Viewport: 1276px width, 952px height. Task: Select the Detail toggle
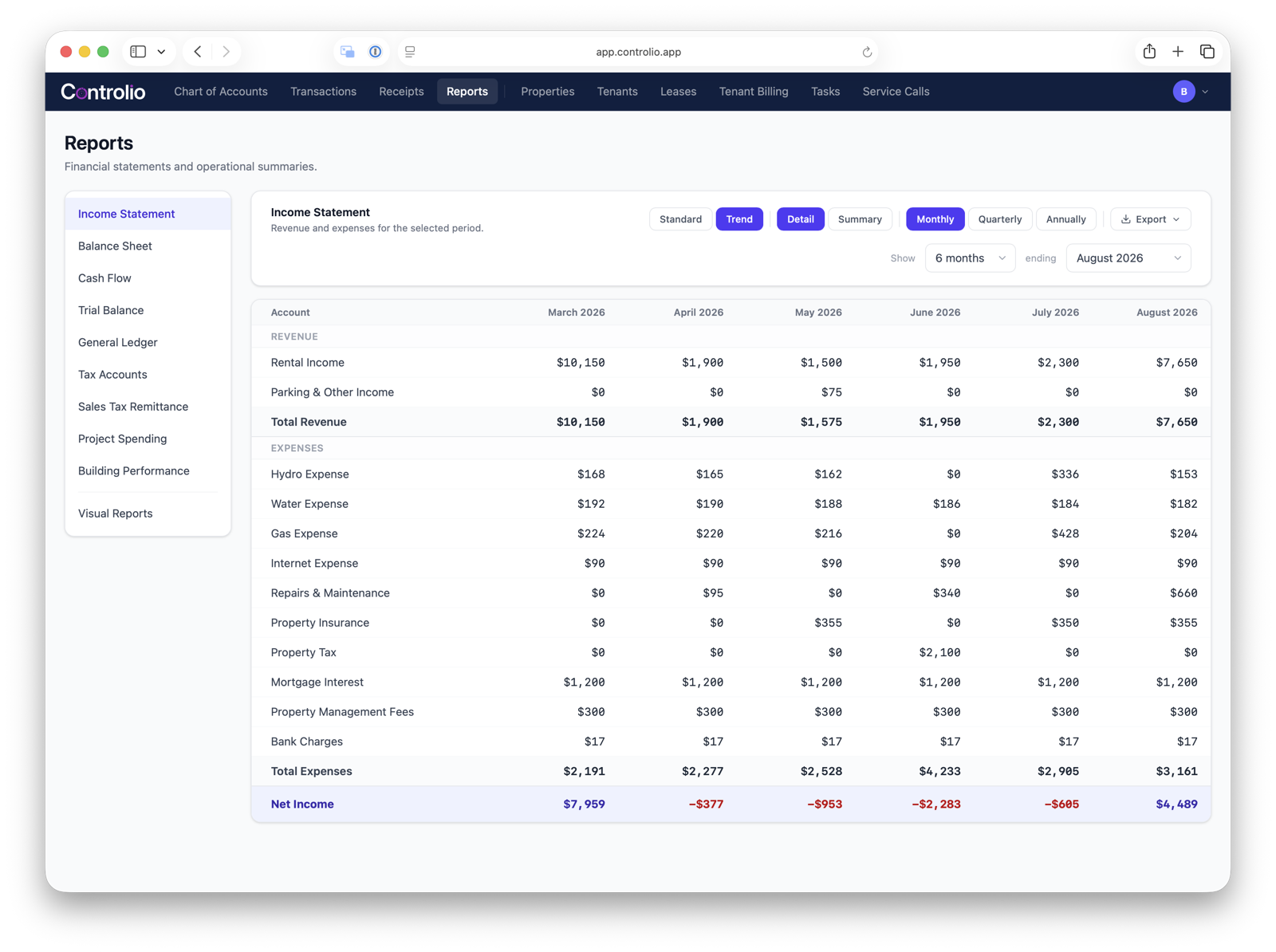800,219
